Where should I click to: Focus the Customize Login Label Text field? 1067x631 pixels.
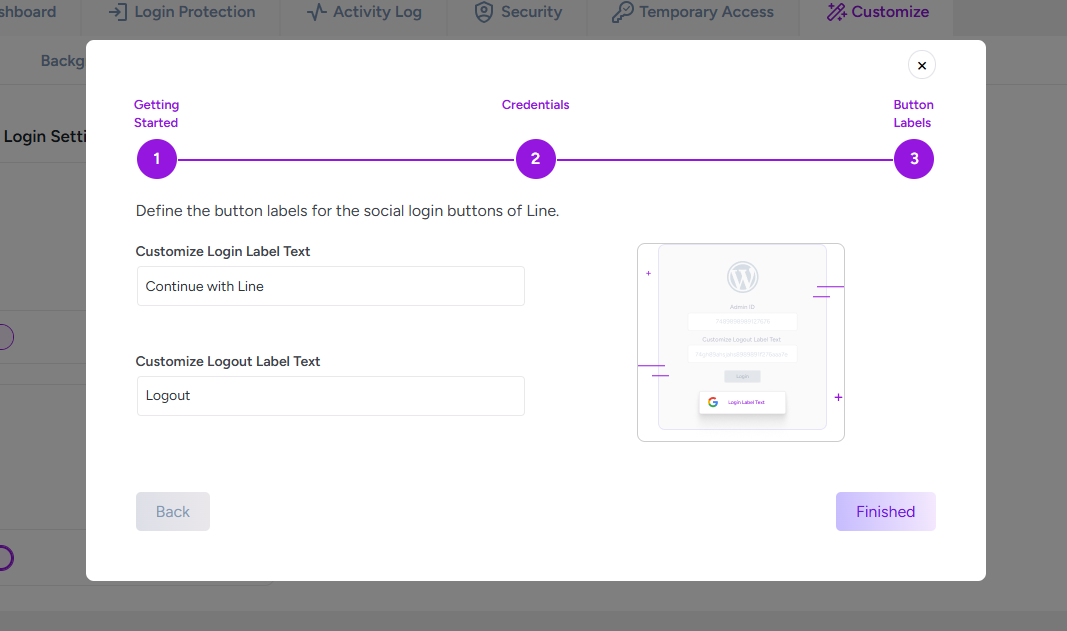pos(330,286)
